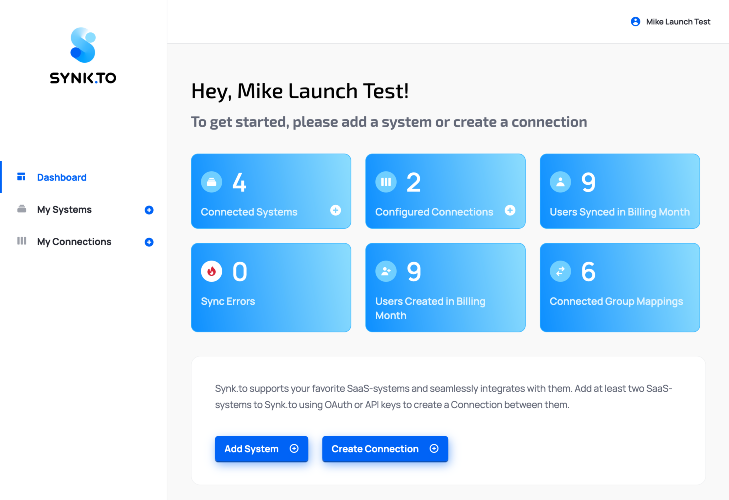Open the Mike Launch Test account menu

[670, 21]
